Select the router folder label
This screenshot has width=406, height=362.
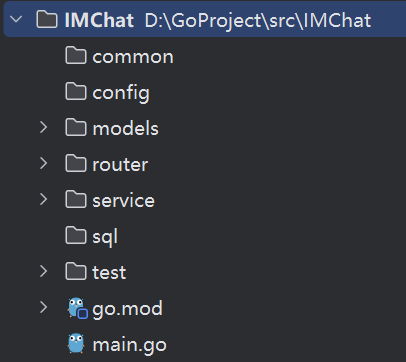tap(120, 165)
